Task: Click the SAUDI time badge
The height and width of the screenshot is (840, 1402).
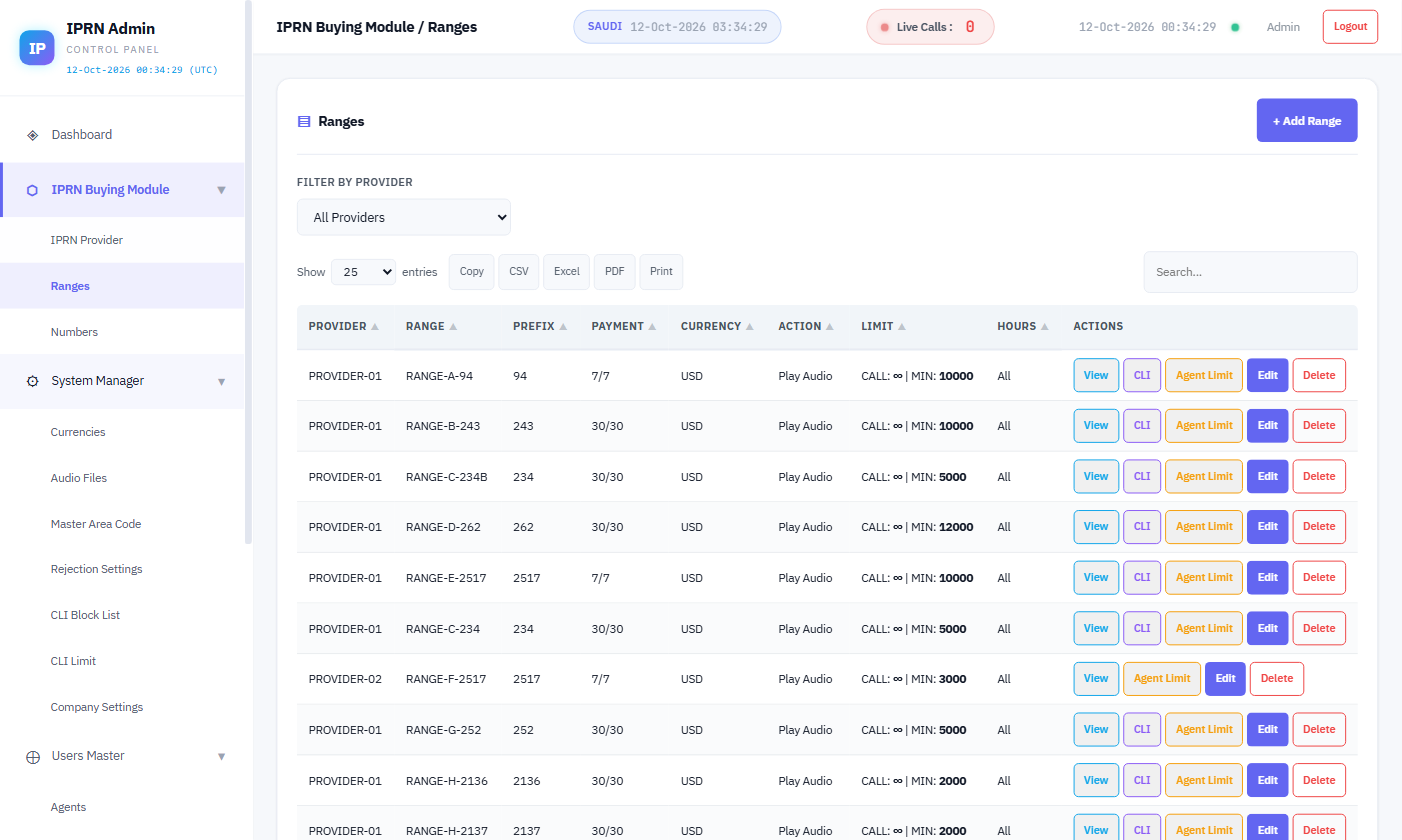Action: [x=677, y=27]
